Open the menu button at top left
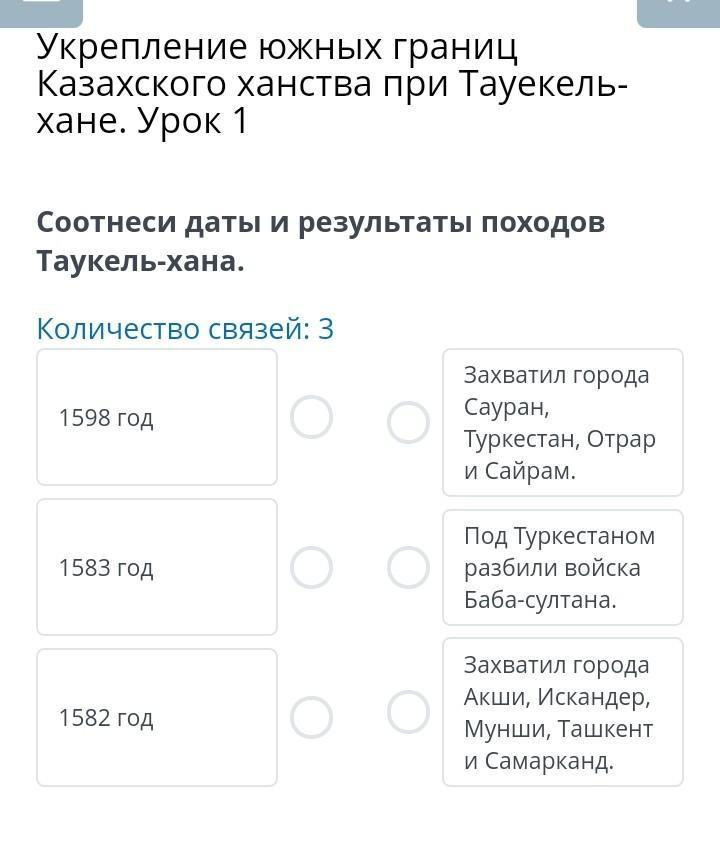 click(40, 10)
